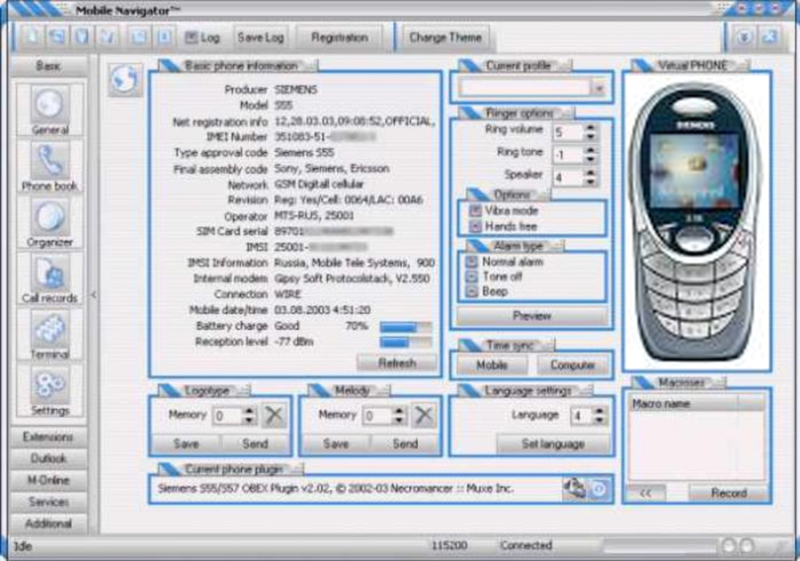
Task: Open the Settings gears icon
Action: point(49,386)
